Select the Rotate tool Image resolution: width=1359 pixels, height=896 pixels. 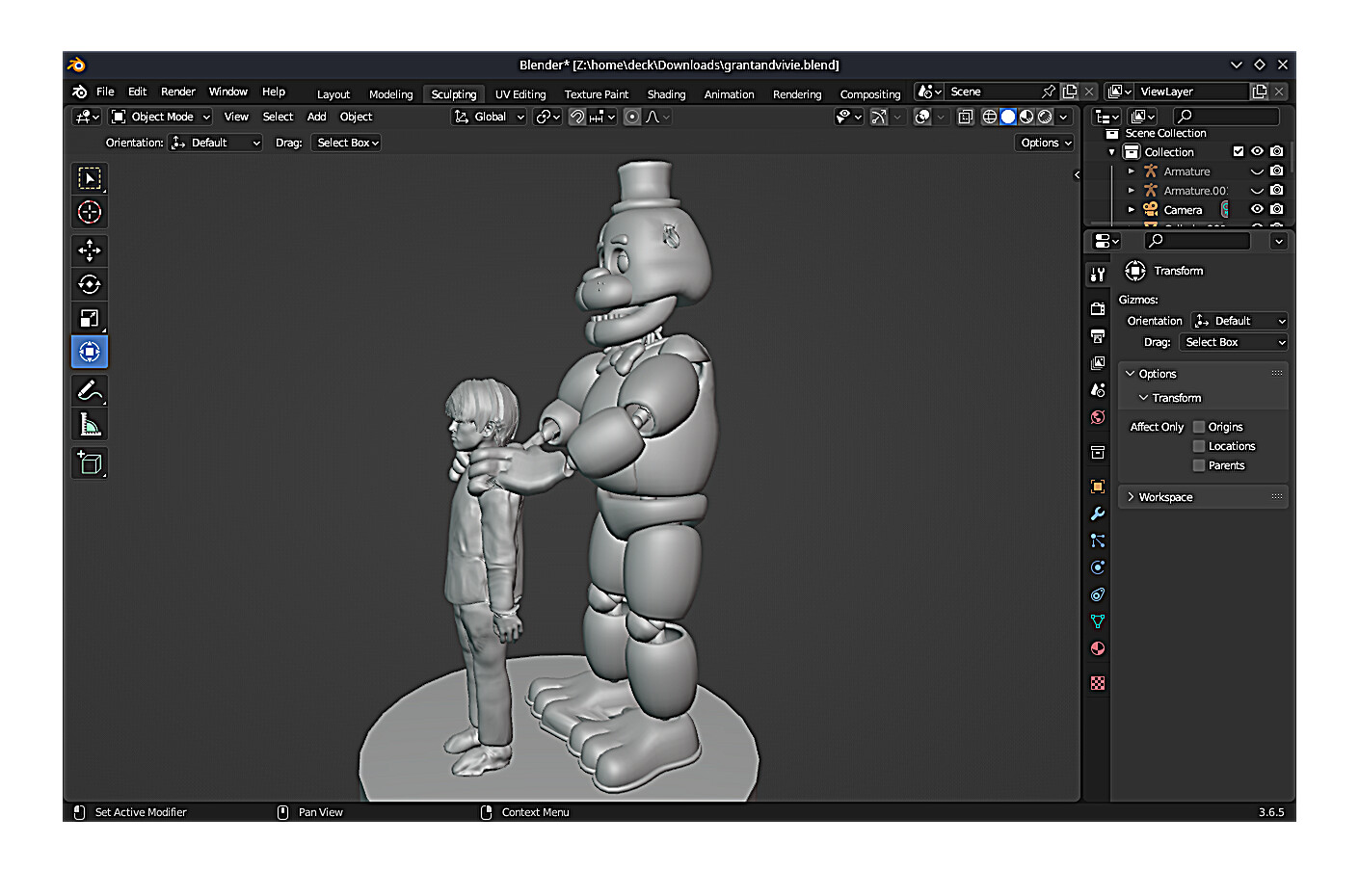pyautogui.click(x=90, y=284)
